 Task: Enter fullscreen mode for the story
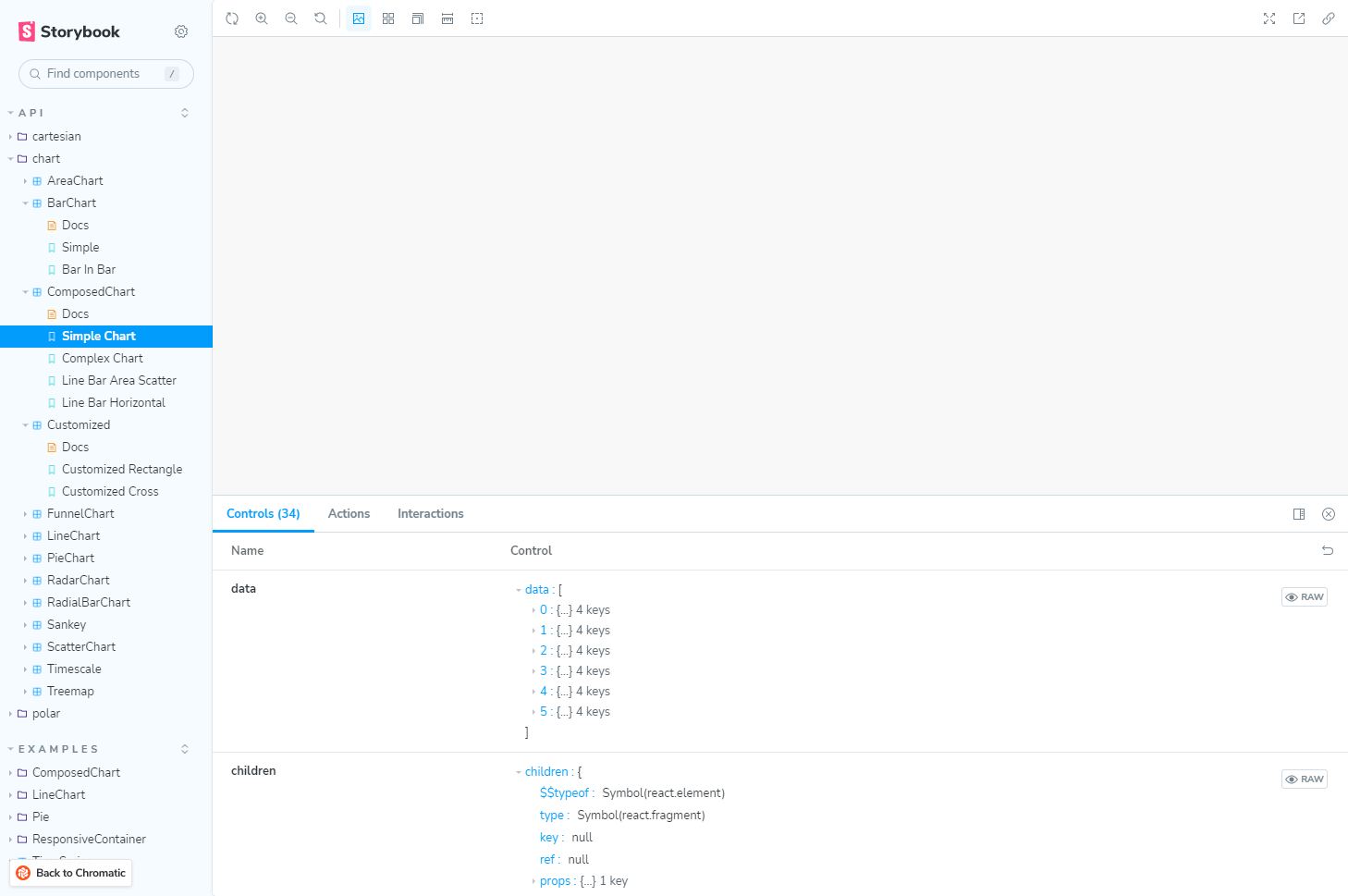1269,18
